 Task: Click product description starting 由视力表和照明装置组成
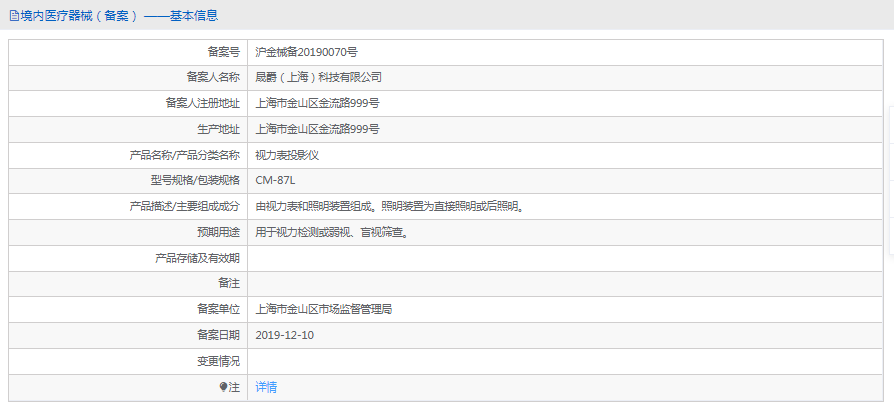click(x=390, y=206)
